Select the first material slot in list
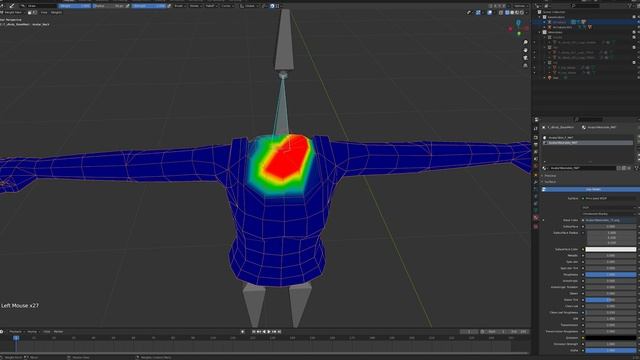 pos(588,138)
